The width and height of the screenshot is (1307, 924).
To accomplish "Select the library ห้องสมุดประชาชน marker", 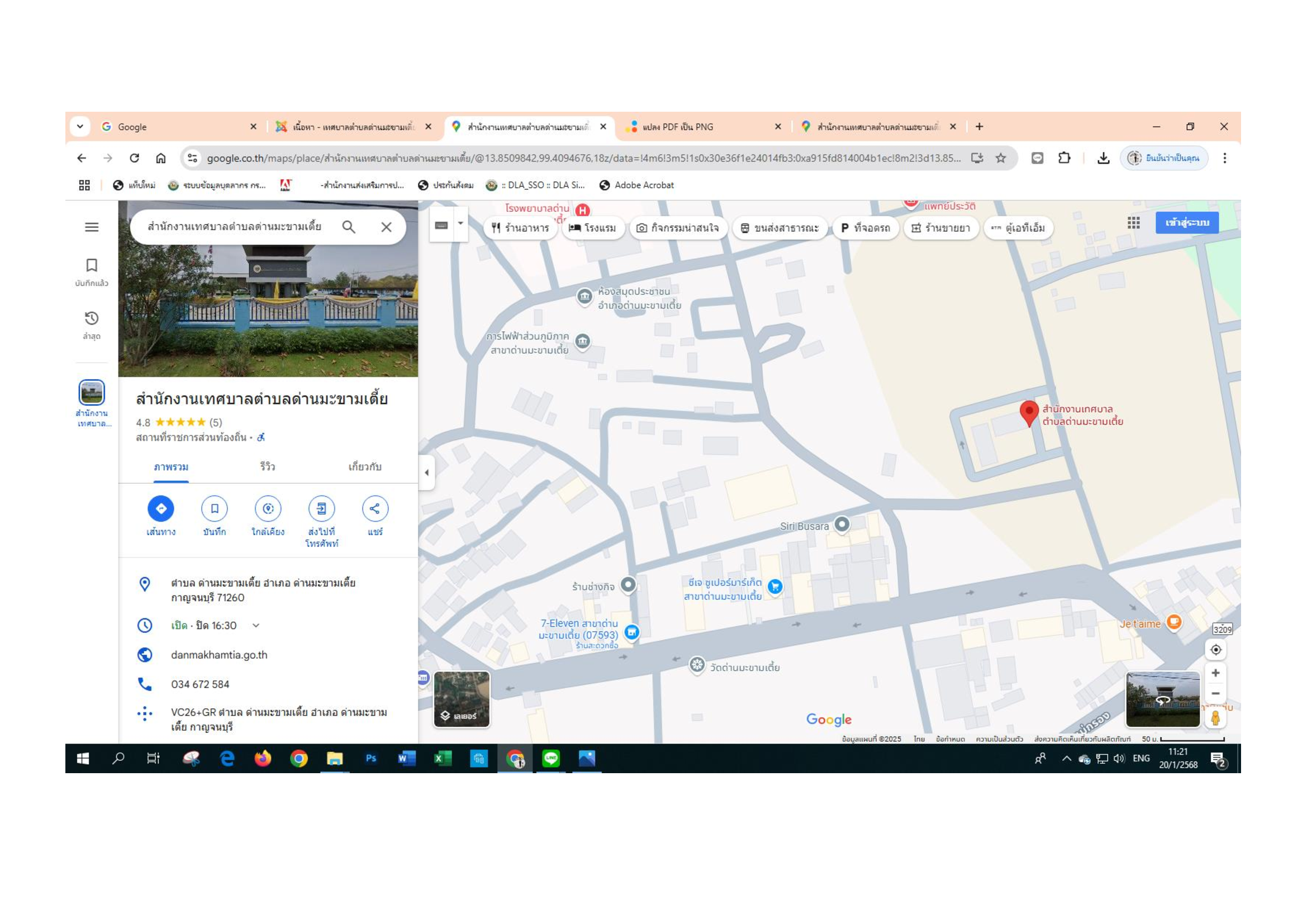I will pyautogui.click(x=584, y=297).
